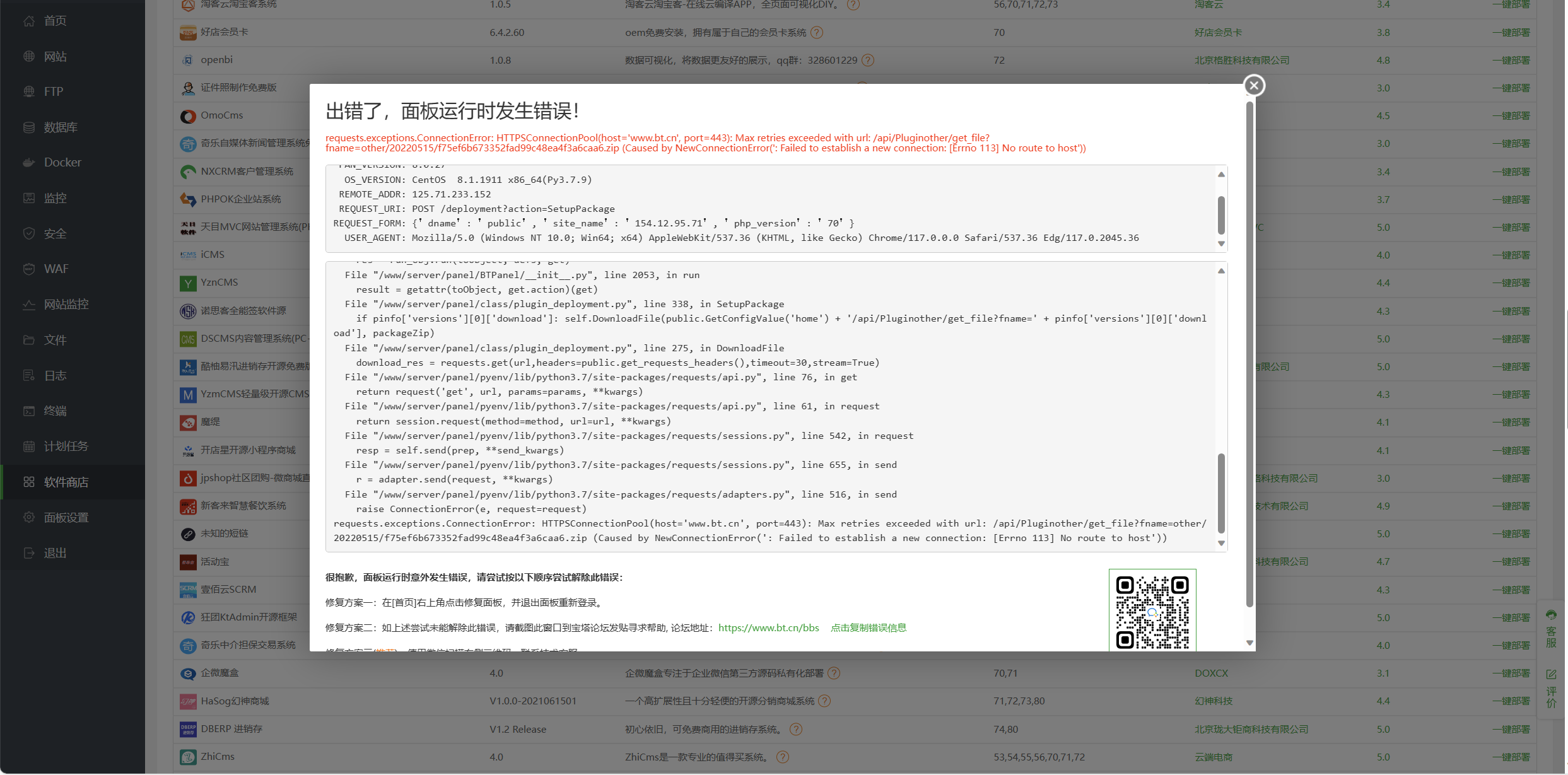The image size is (1568, 775).
Task: Click 一键部署 for 企微魔盒 row
Action: point(1511,673)
